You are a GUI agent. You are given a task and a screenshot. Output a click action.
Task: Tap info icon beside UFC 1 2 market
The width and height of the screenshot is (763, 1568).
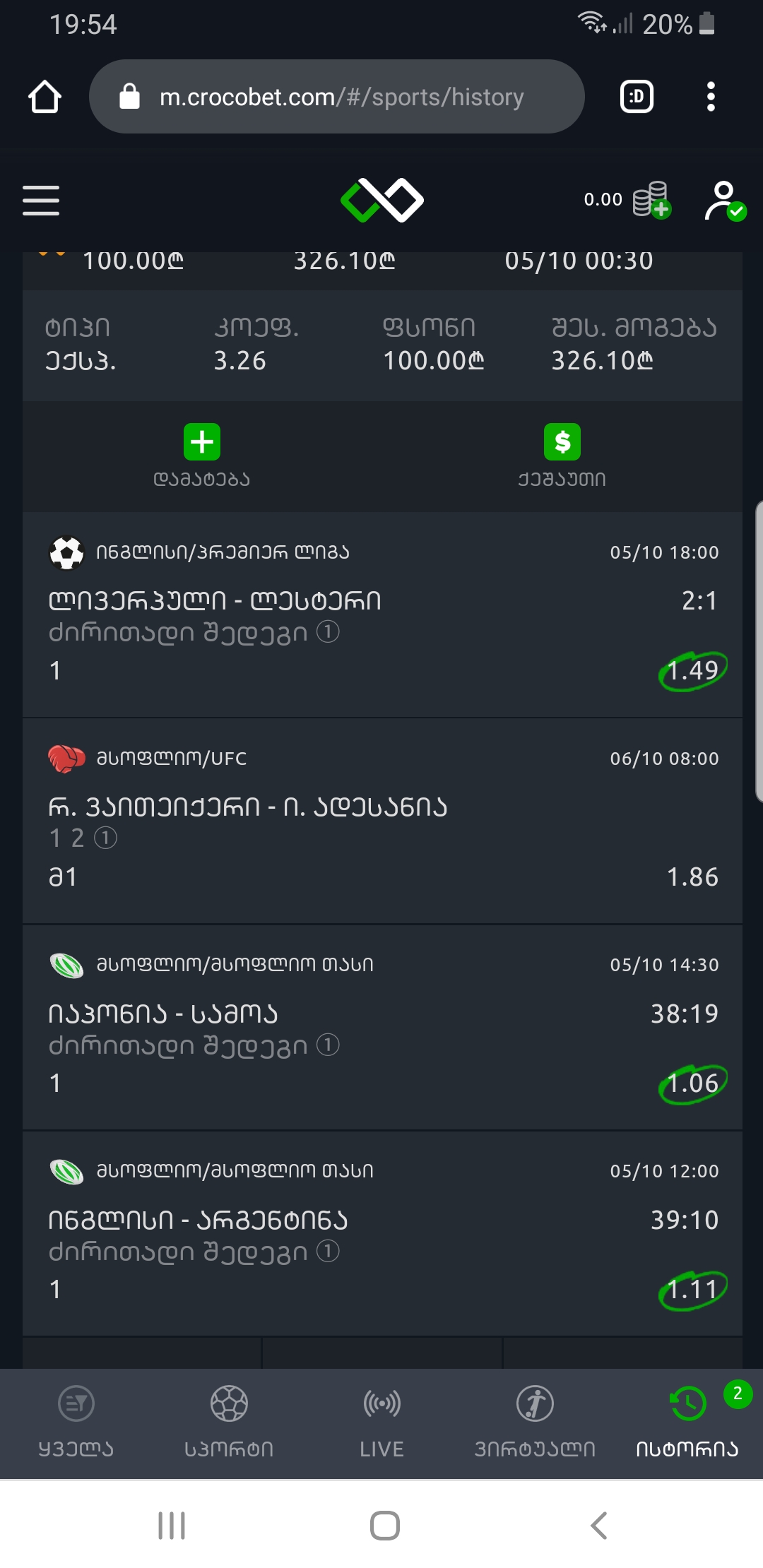(105, 838)
